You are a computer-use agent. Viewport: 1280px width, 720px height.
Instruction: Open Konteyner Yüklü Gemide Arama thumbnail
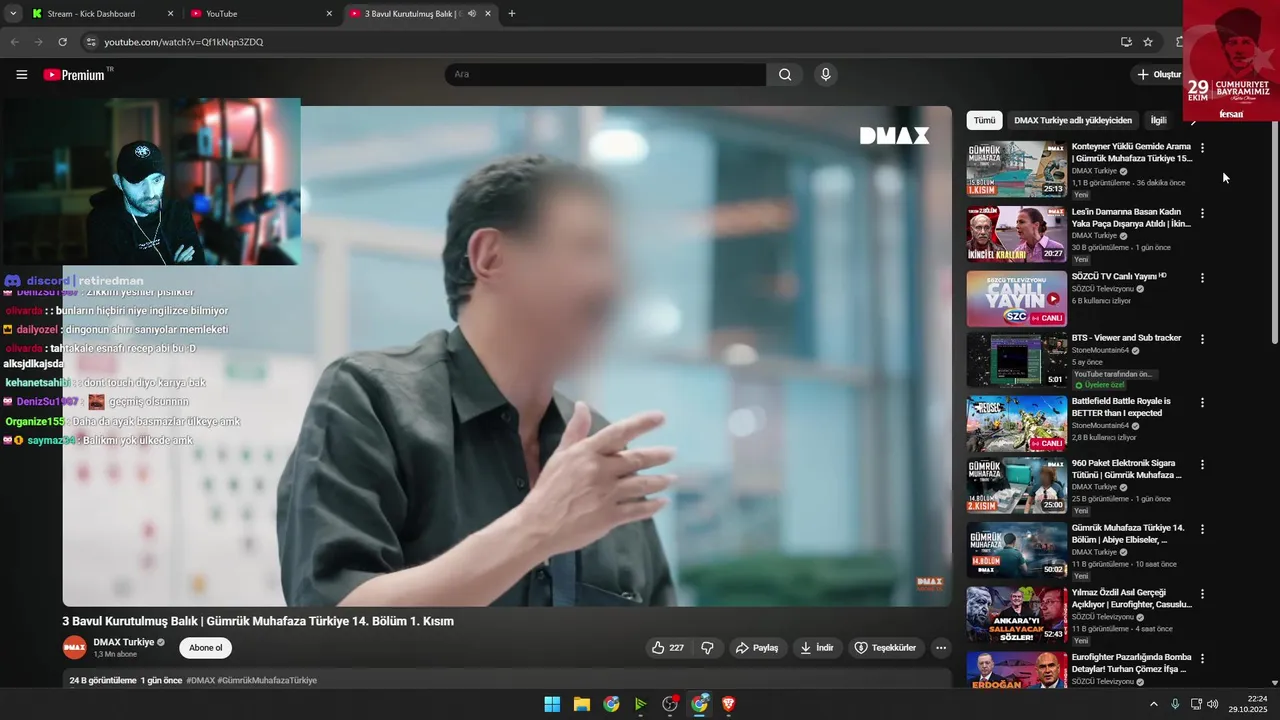(x=1016, y=169)
